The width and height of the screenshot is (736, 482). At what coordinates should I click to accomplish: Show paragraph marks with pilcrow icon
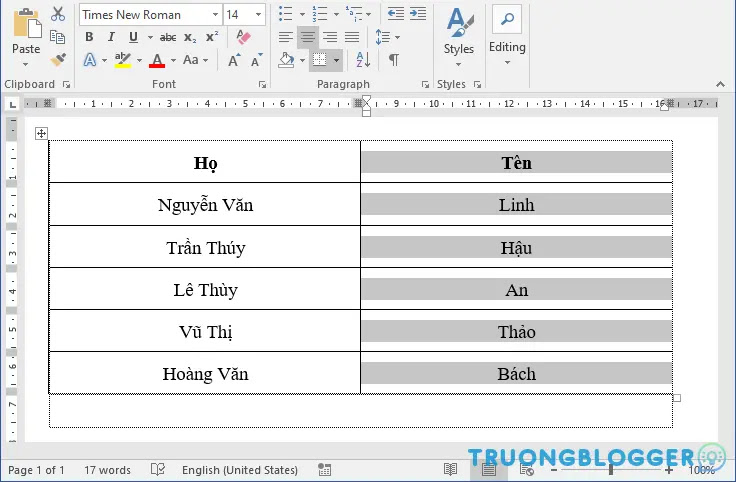394,60
